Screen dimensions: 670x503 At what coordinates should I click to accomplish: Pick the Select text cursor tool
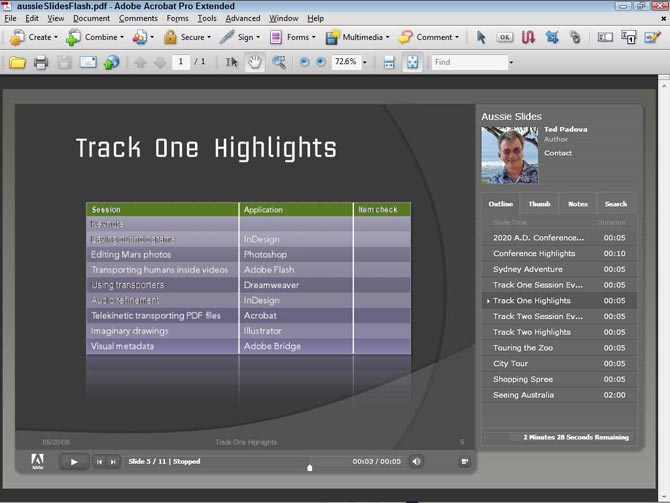coord(231,62)
